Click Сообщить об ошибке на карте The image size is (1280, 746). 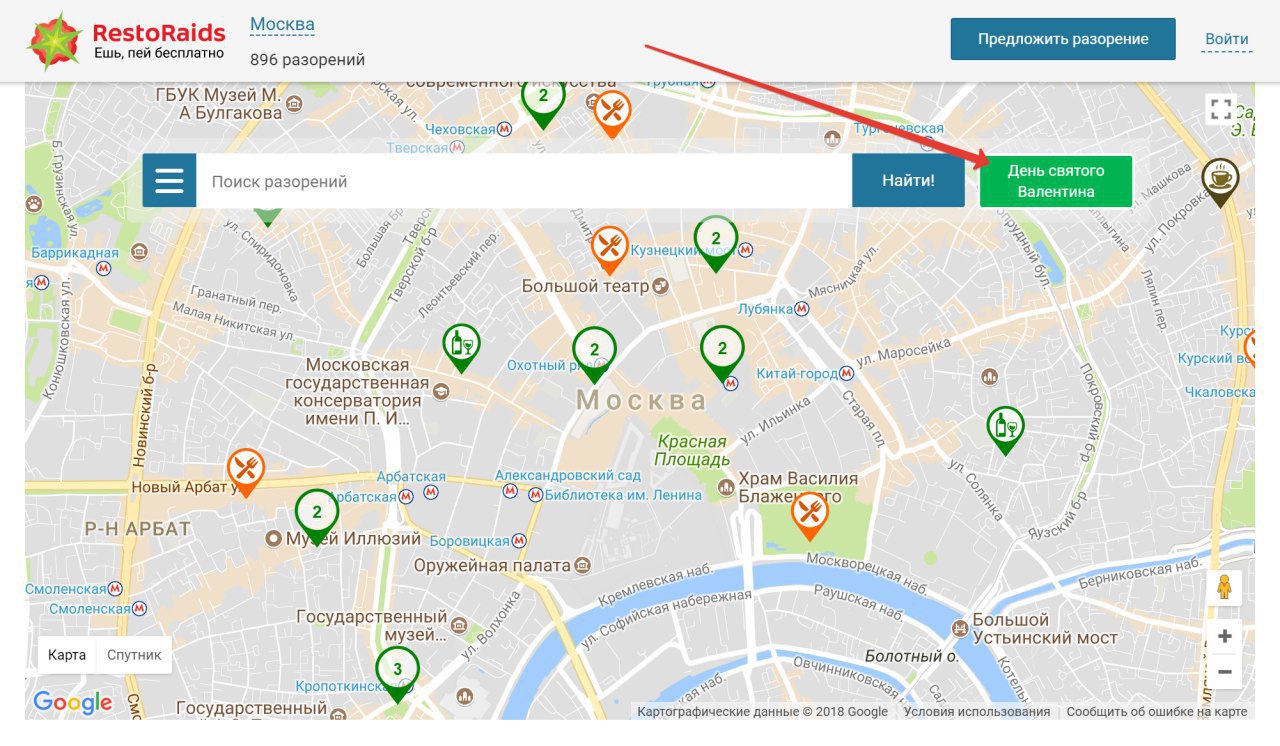(1157, 712)
